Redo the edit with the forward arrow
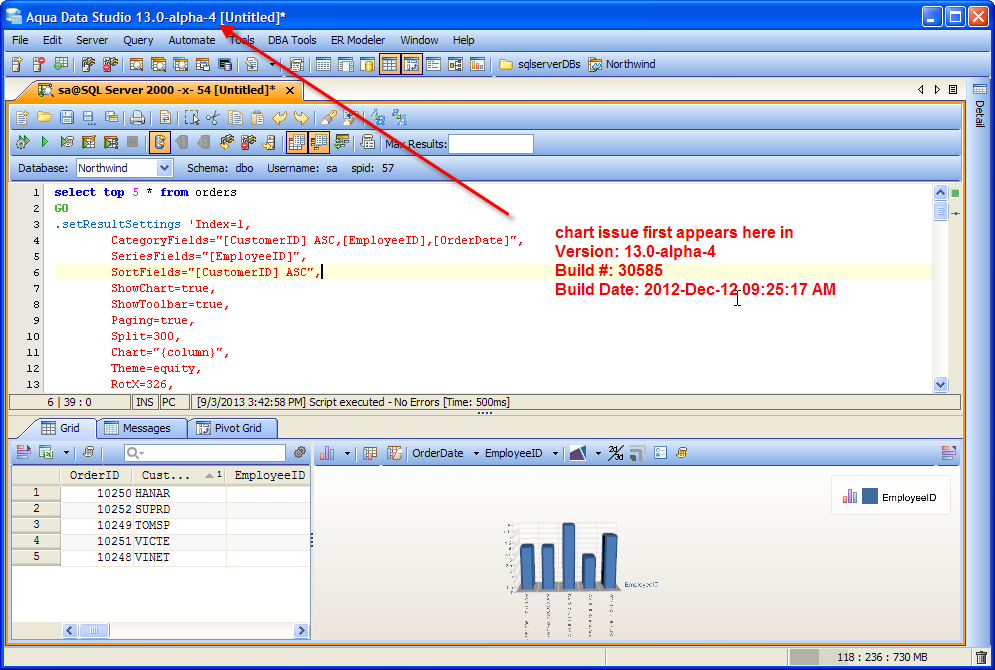The image size is (995, 670). pos(301,117)
